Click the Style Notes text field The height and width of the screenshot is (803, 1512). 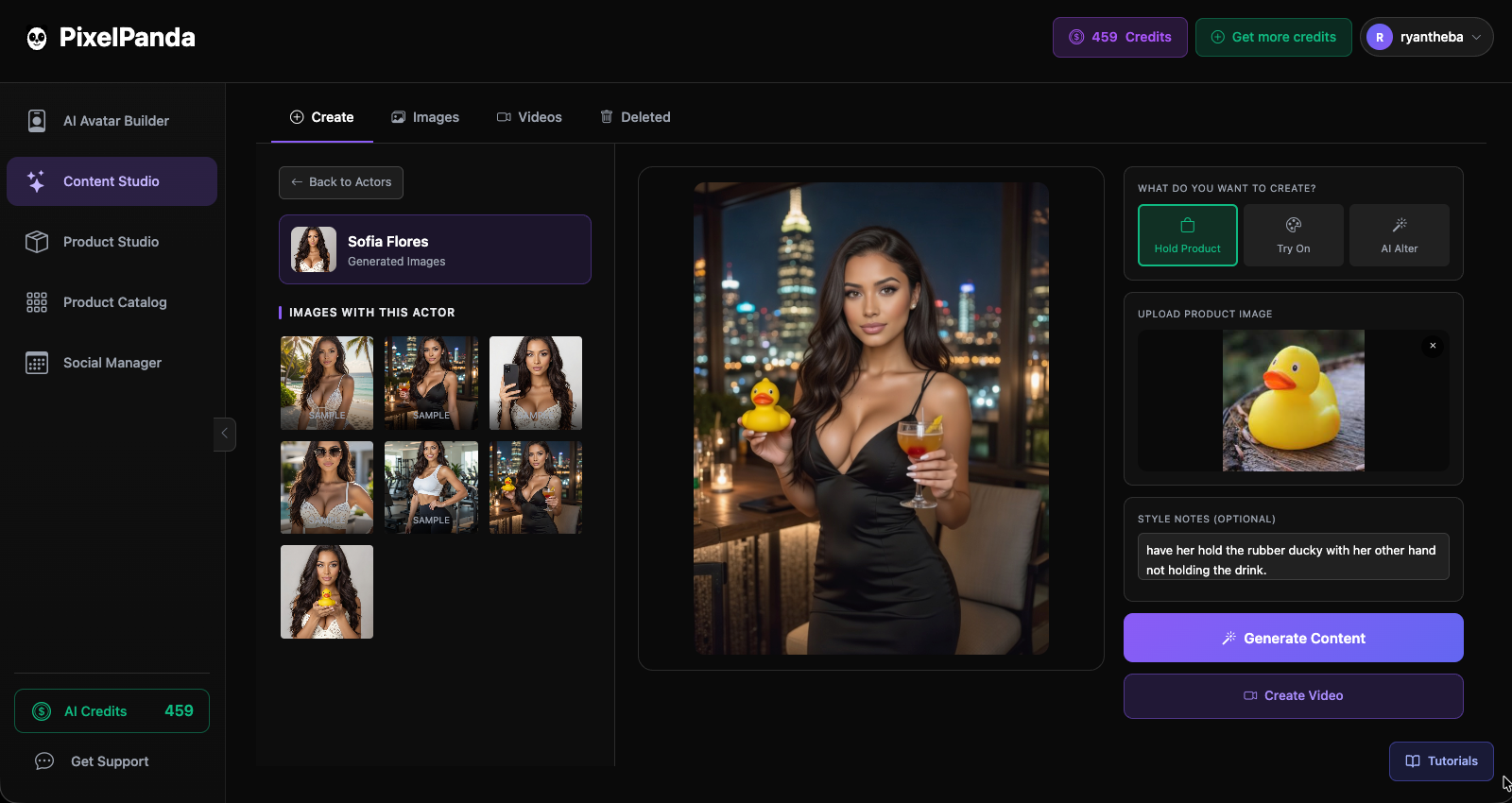click(x=1294, y=556)
